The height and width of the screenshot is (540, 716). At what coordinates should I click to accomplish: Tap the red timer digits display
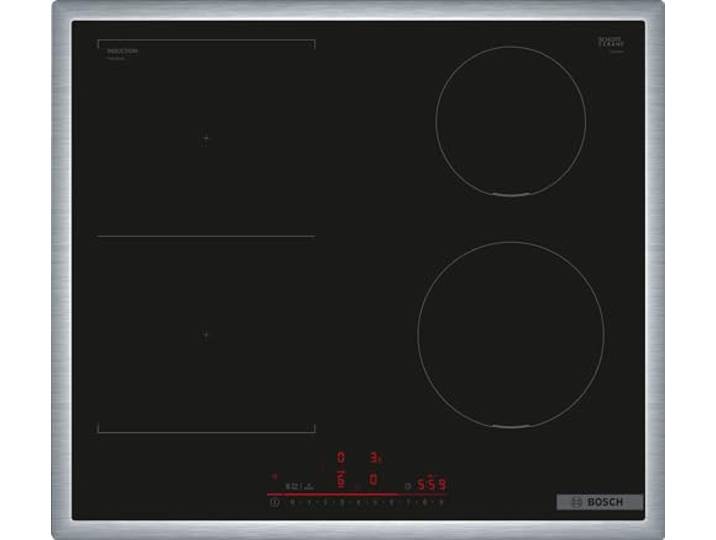(x=432, y=484)
